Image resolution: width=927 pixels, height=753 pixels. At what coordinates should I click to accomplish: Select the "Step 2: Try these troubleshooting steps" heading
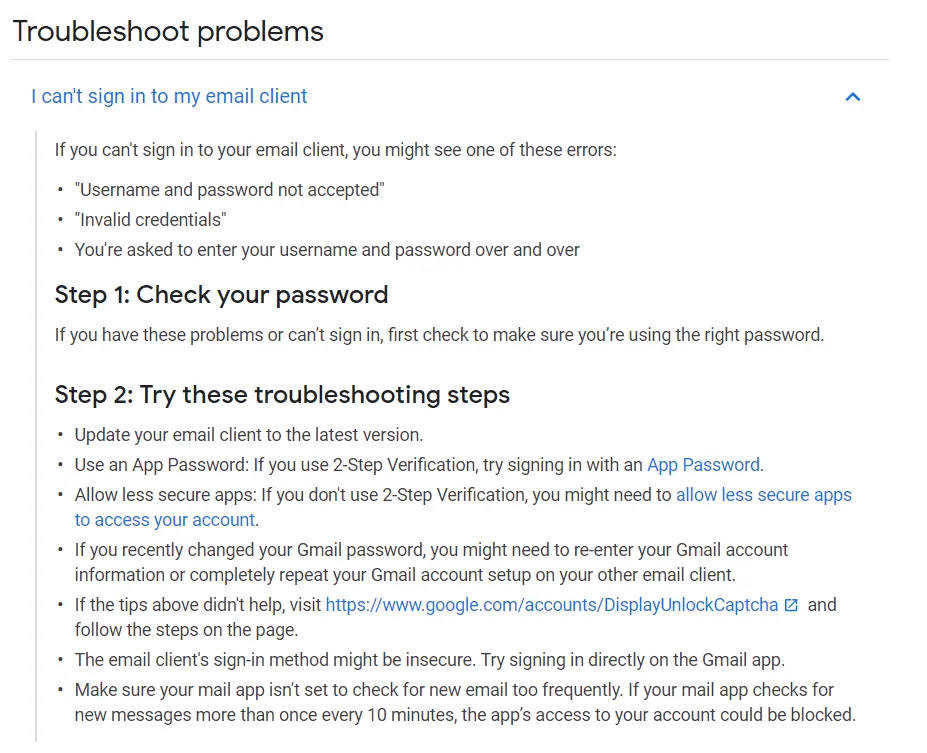coord(282,395)
